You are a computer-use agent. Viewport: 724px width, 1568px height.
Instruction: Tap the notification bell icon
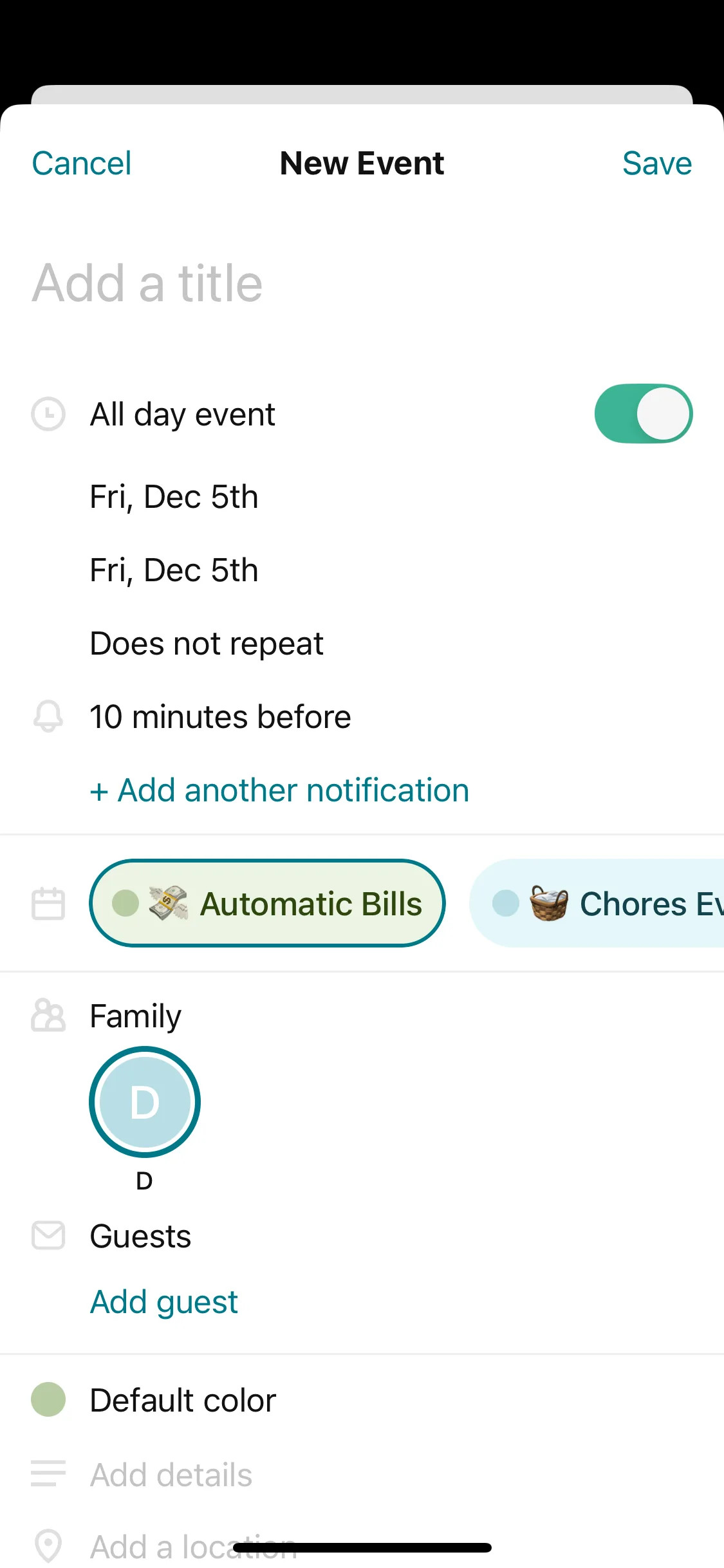point(48,716)
